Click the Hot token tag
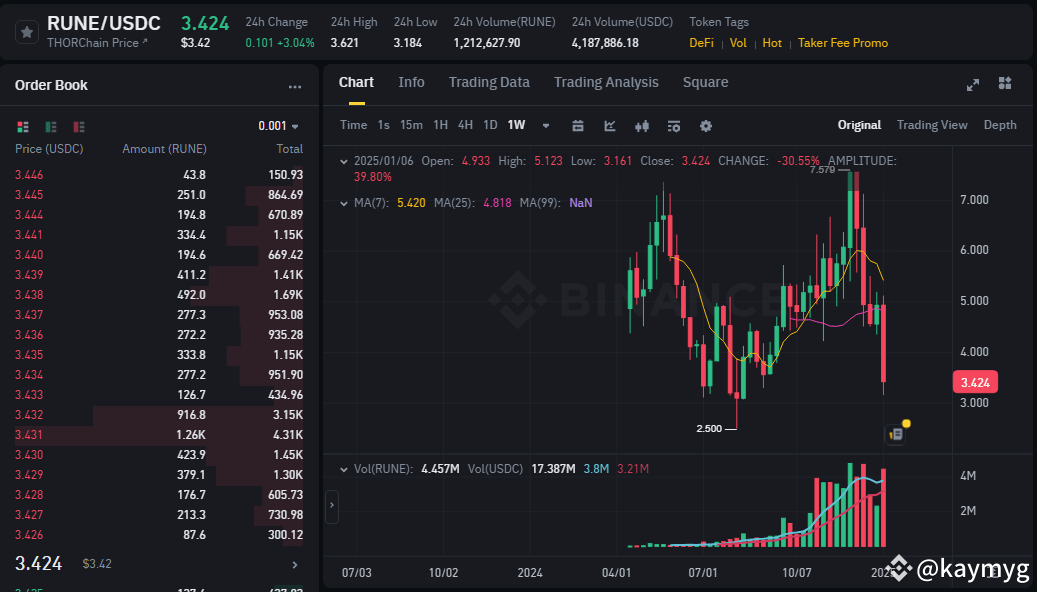The height and width of the screenshot is (592, 1037). (x=772, y=43)
